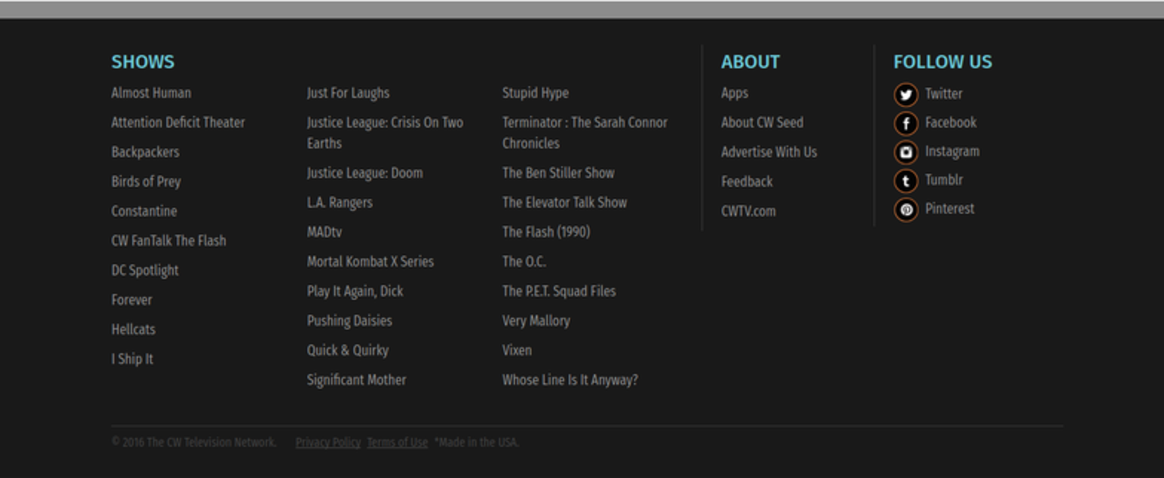The width and height of the screenshot is (1164, 478).
Task: Open The Elevator Talk Show link
Action: tap(564, 203)
